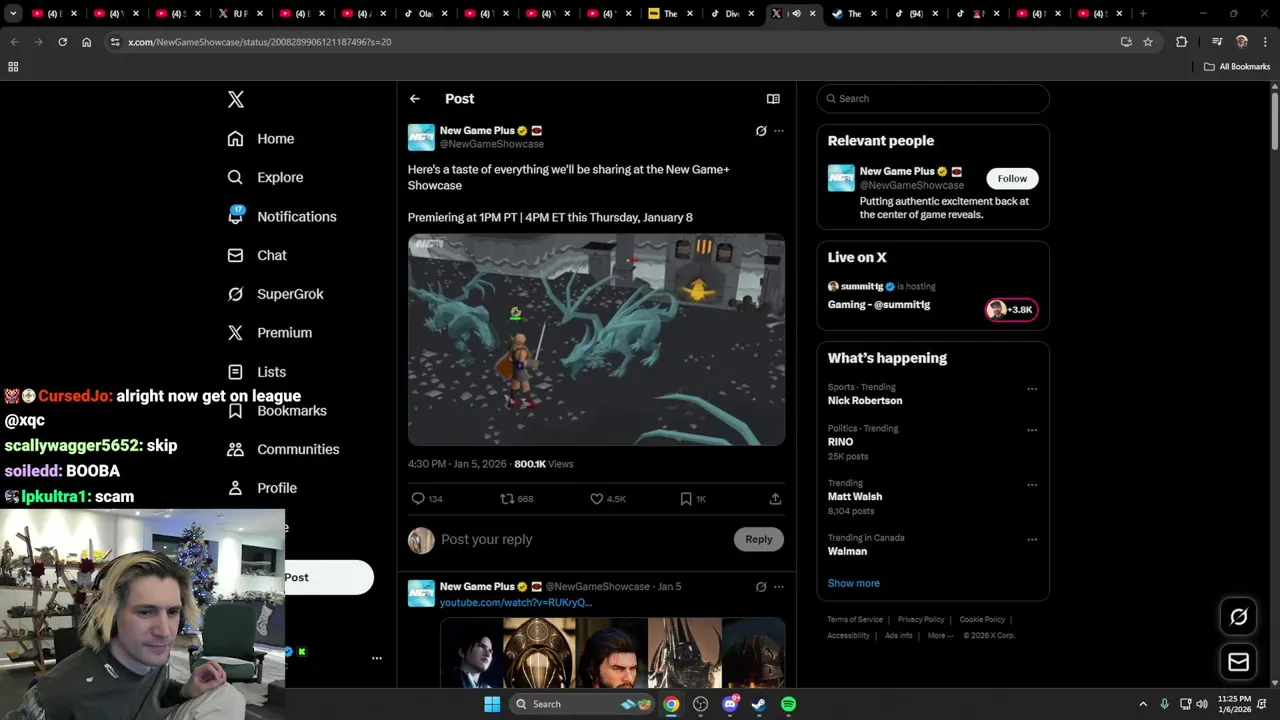The height and width of the screenshot is (720, 1280).
Task: Click the back arrow beside Post header
Action: coord(414,99)
